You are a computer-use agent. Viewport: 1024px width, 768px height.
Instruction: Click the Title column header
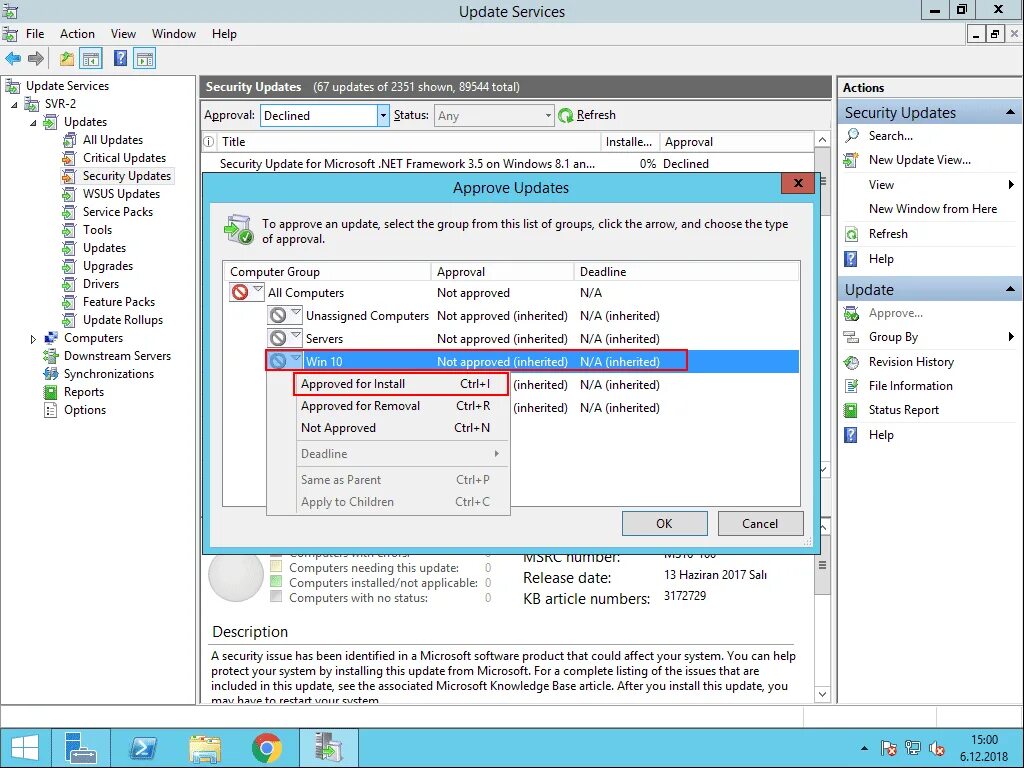pos(408,142)
